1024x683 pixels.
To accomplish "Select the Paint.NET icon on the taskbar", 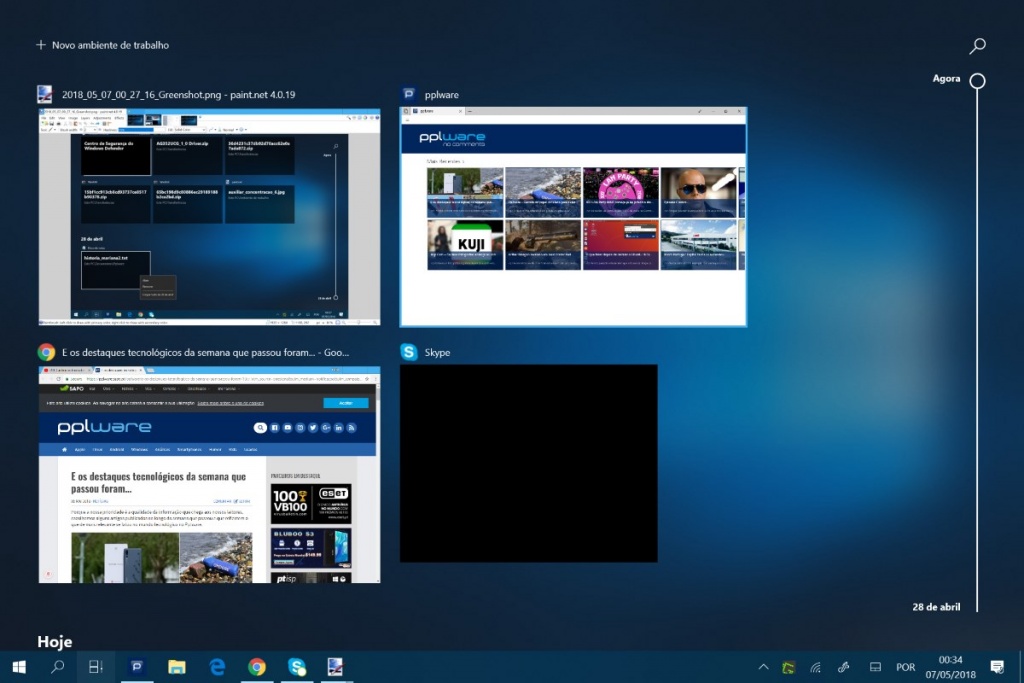I will [337, 666].
